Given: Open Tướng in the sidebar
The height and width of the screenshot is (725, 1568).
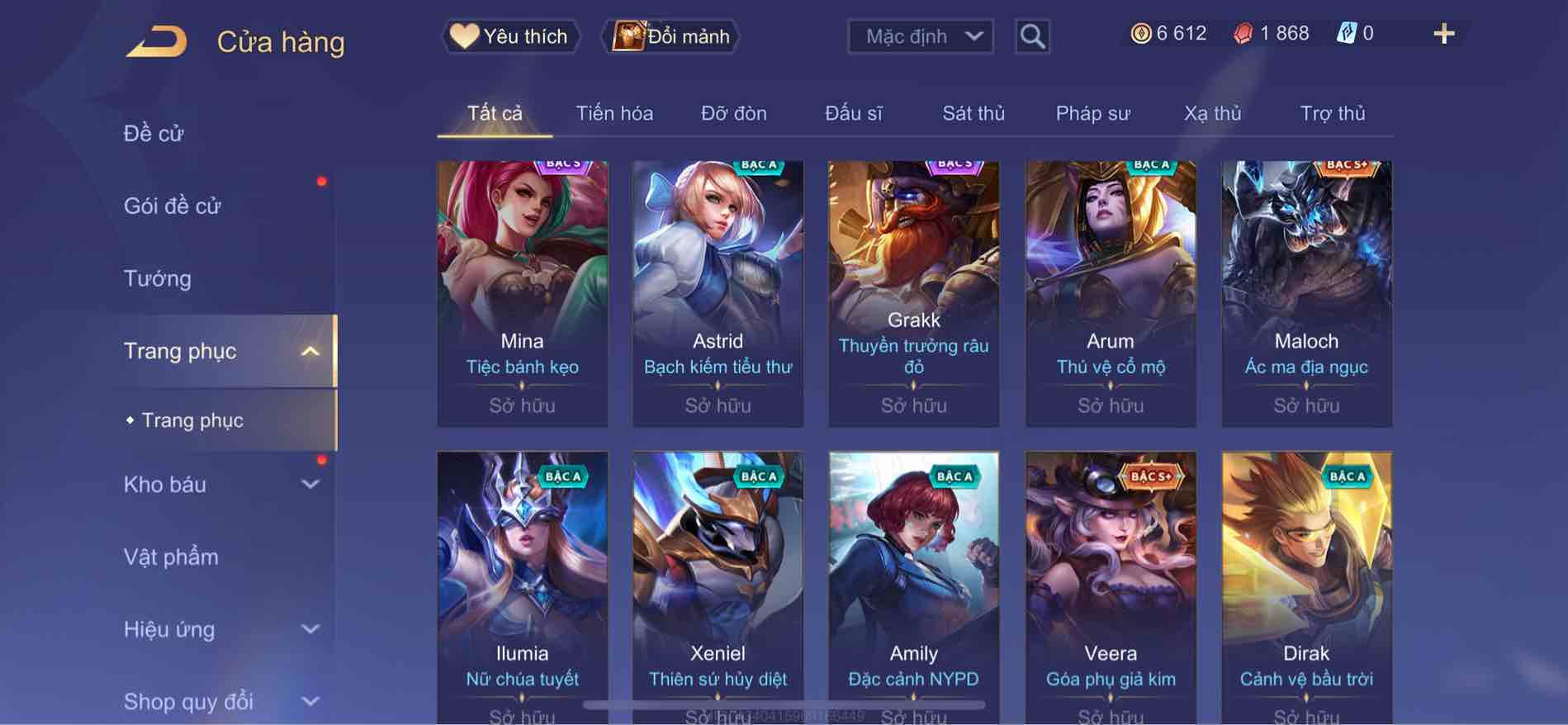Looking at the screenshot, I should pos(158,279).
